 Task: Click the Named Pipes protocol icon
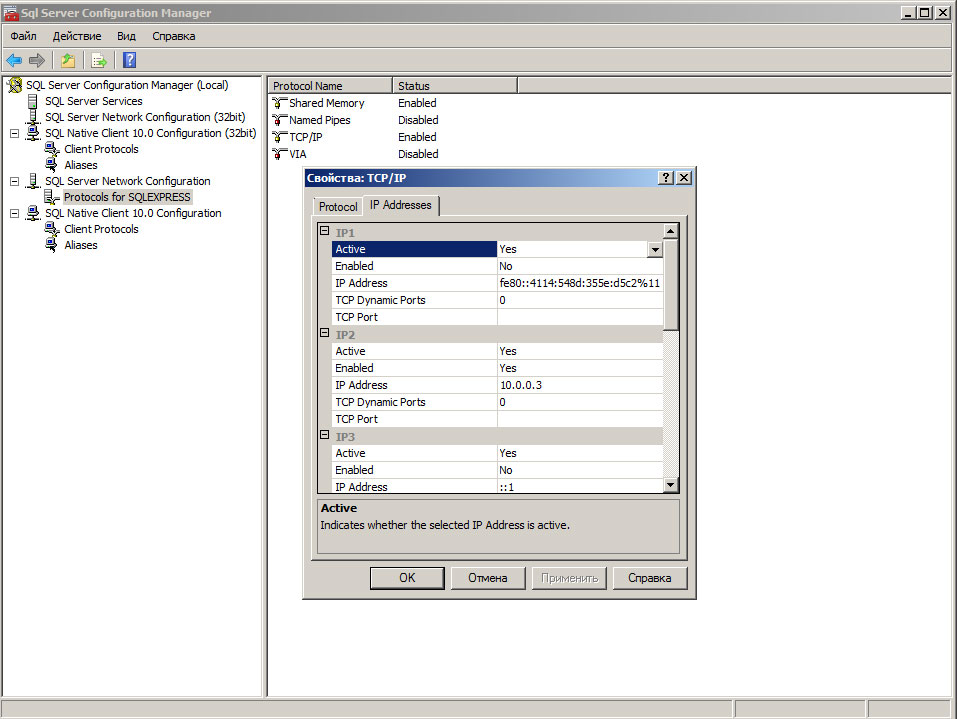click(x=280, y=120)
